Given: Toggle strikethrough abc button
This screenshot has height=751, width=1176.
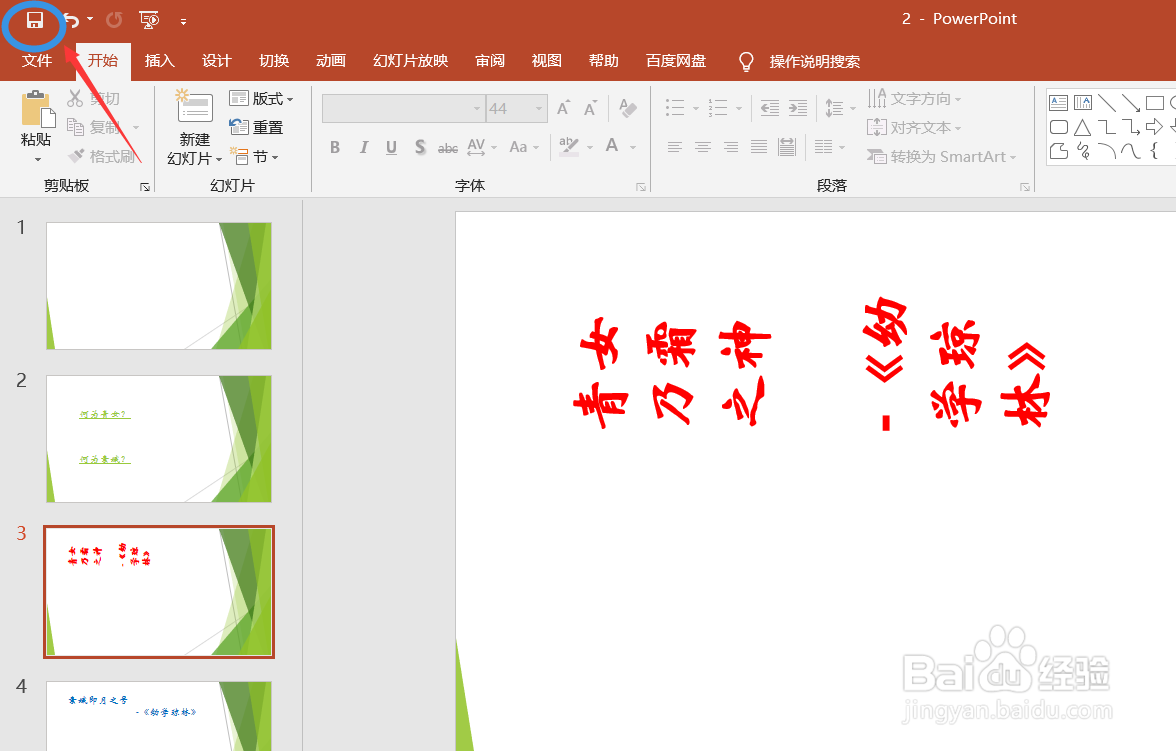Looking at the screenshot, I should 448,148.
